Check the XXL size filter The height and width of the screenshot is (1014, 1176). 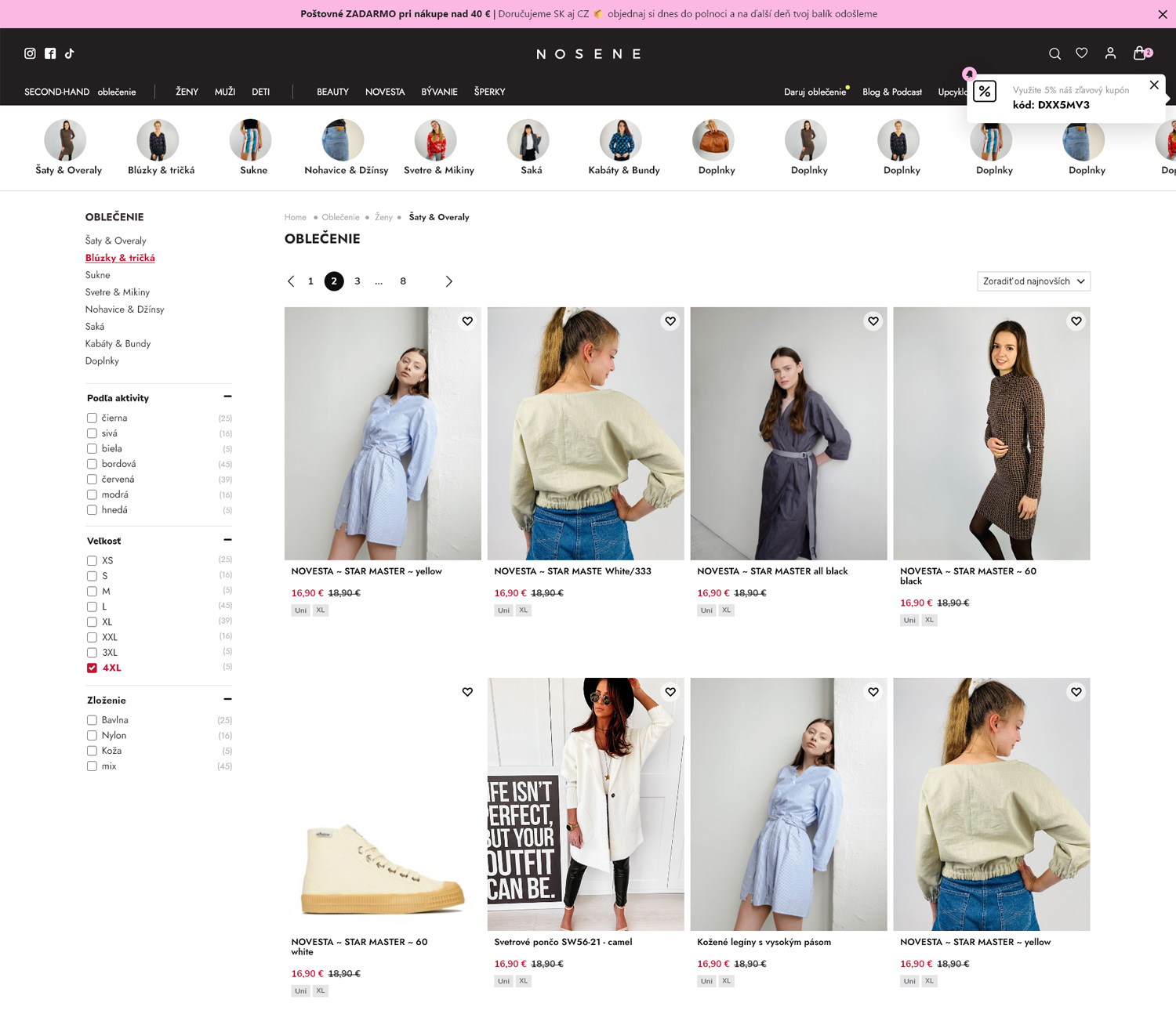pos(92,637)
